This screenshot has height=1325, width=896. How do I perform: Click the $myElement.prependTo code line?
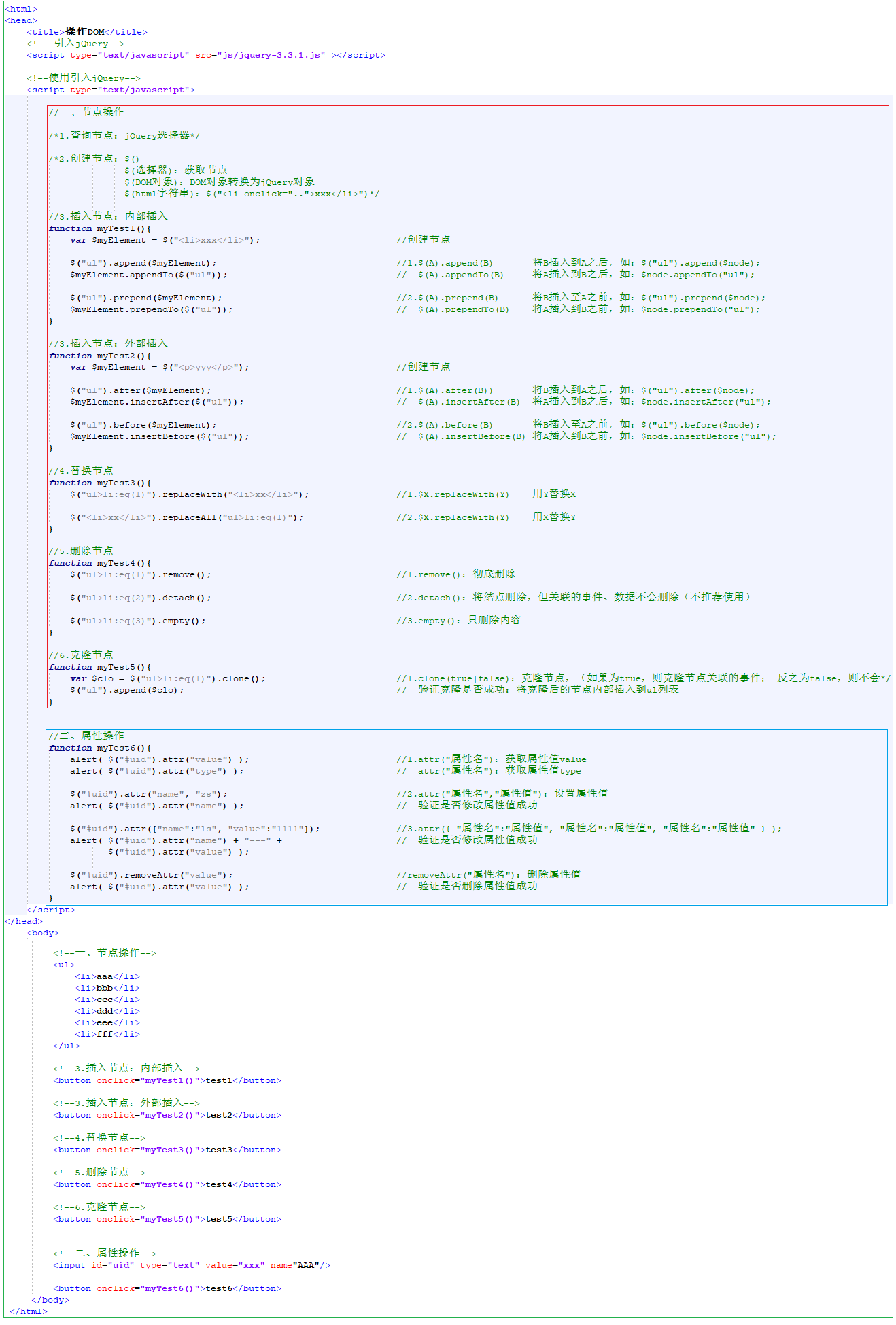151,309
